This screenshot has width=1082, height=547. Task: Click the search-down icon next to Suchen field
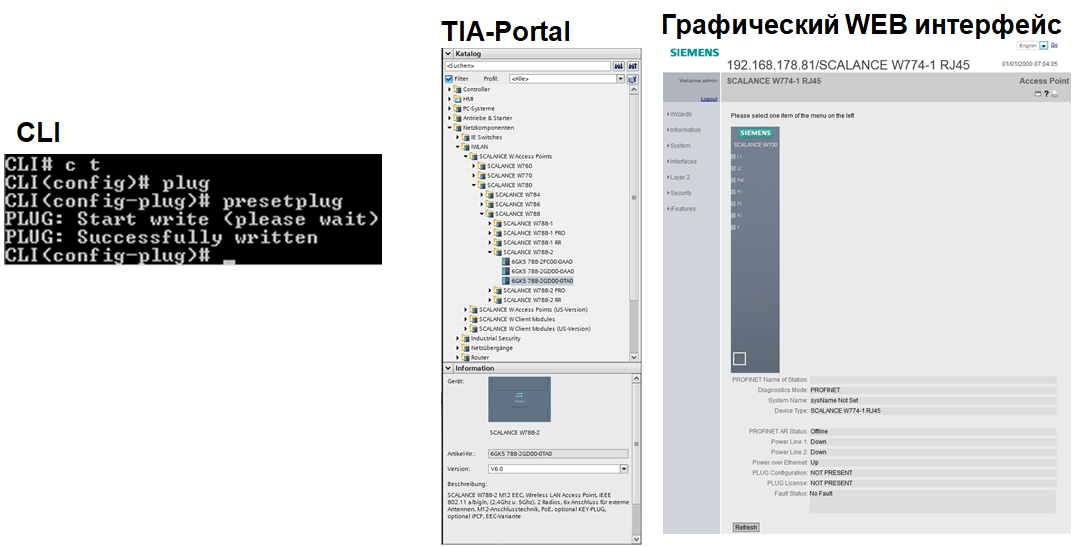coord(618,66)
